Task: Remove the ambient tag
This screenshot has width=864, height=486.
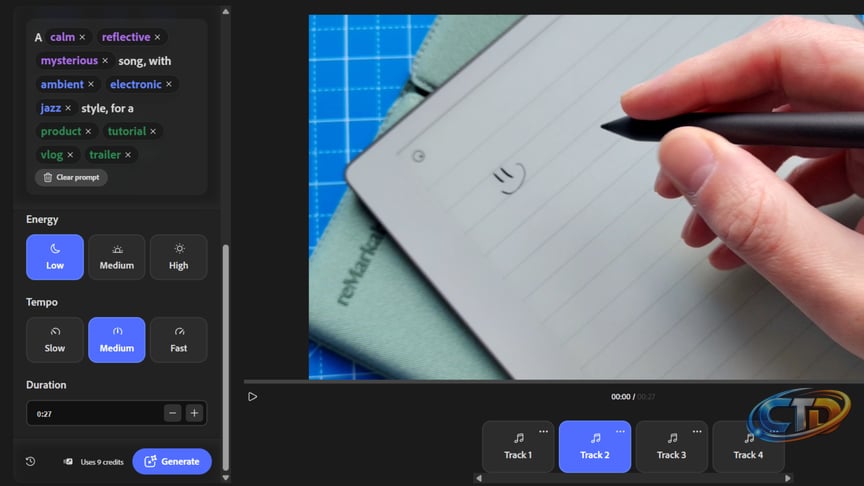Action: point(91,84)
